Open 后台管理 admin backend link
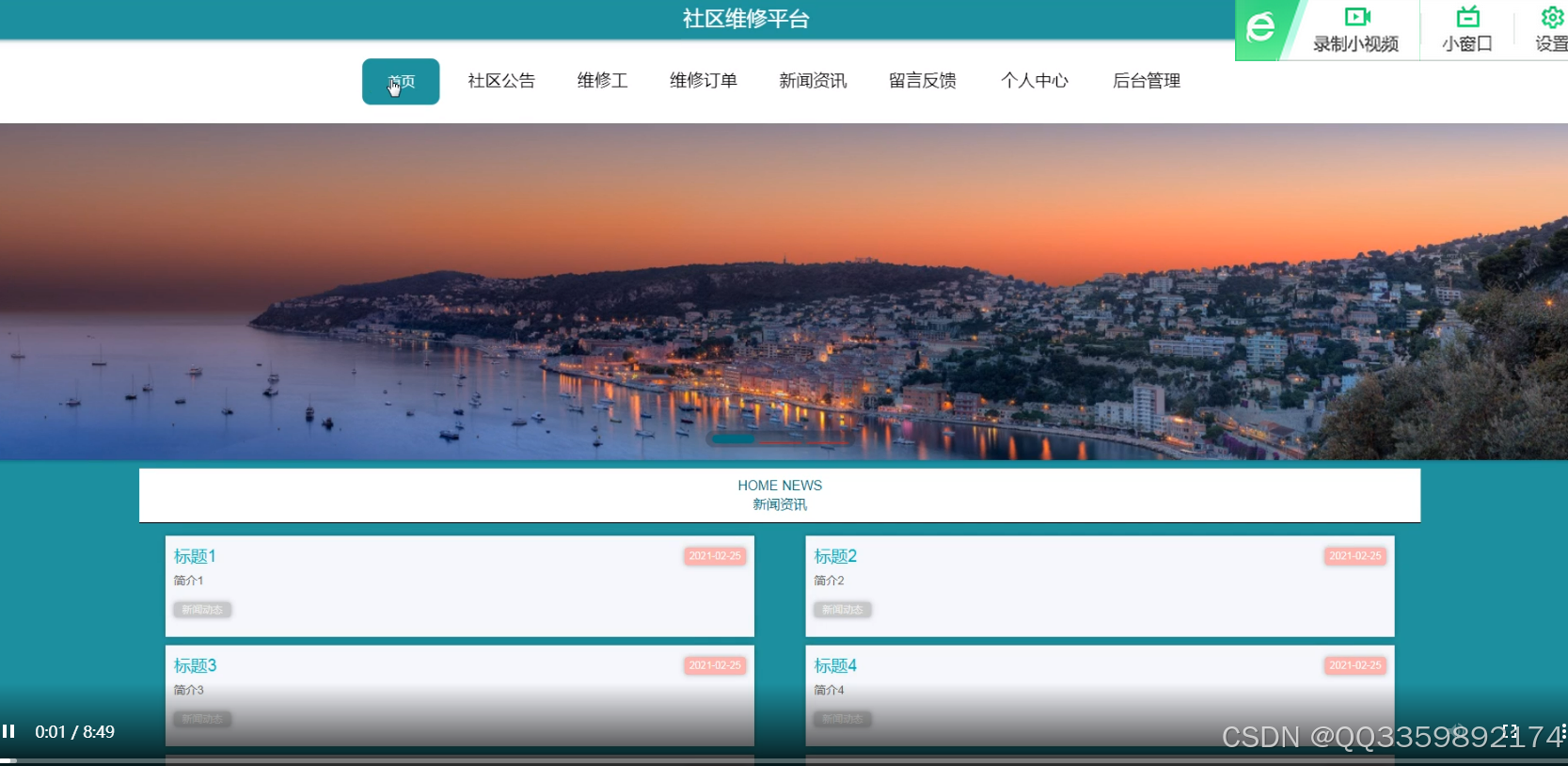This screenshot has width=1568, height=766. [1147, 81]
